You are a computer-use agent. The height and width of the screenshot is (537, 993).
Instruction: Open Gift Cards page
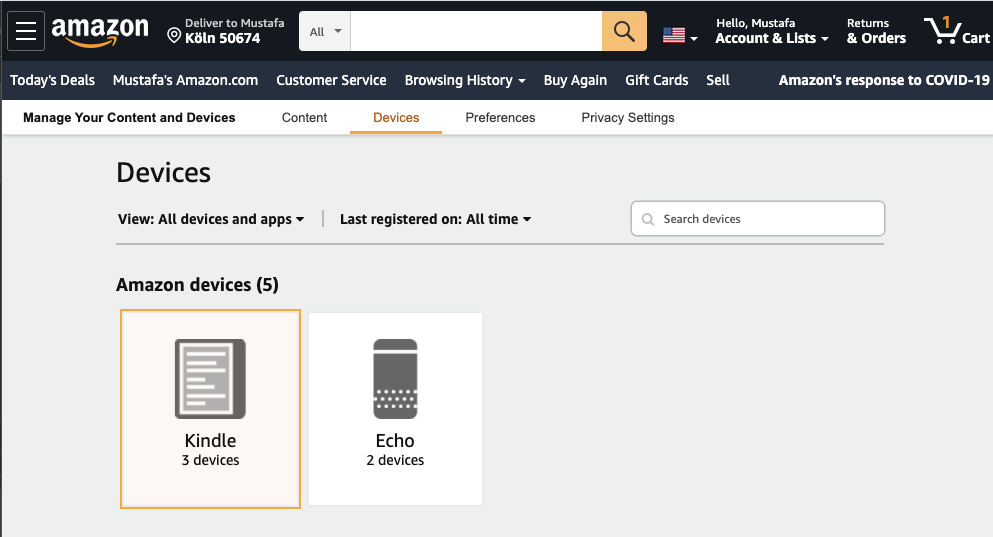(657, 80)
